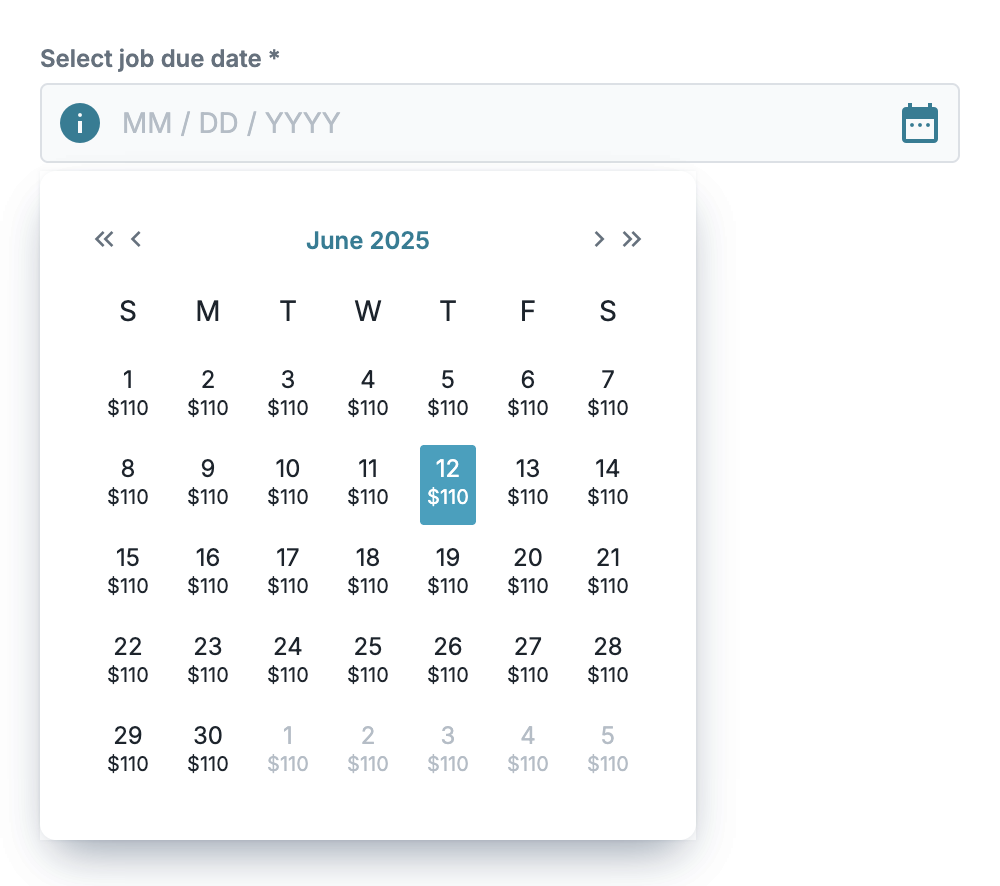Choose Tuesday June 24
This screenshot has height=886, width=1000.
tap(288, 661)
